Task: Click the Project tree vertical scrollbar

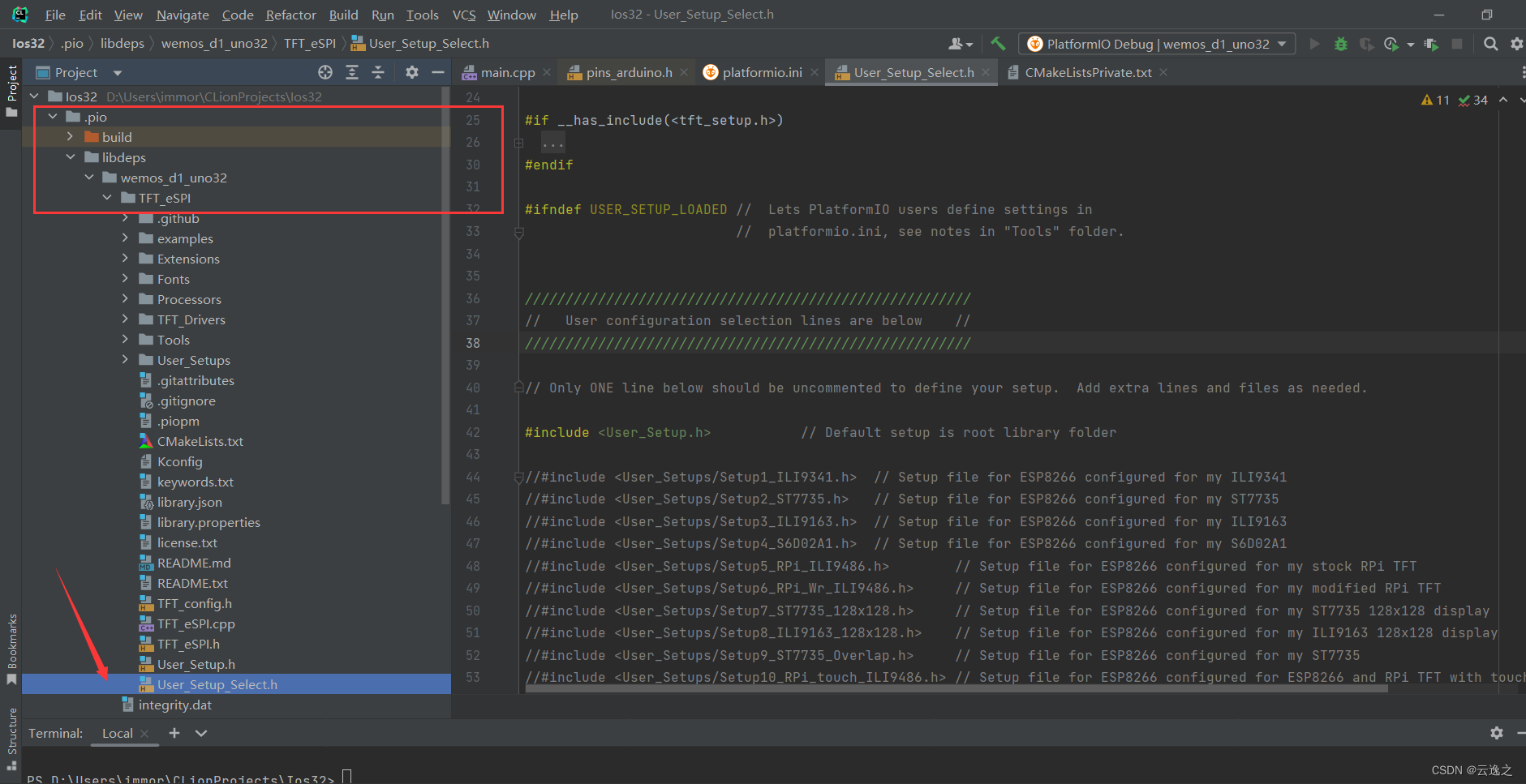Action: 445,295
